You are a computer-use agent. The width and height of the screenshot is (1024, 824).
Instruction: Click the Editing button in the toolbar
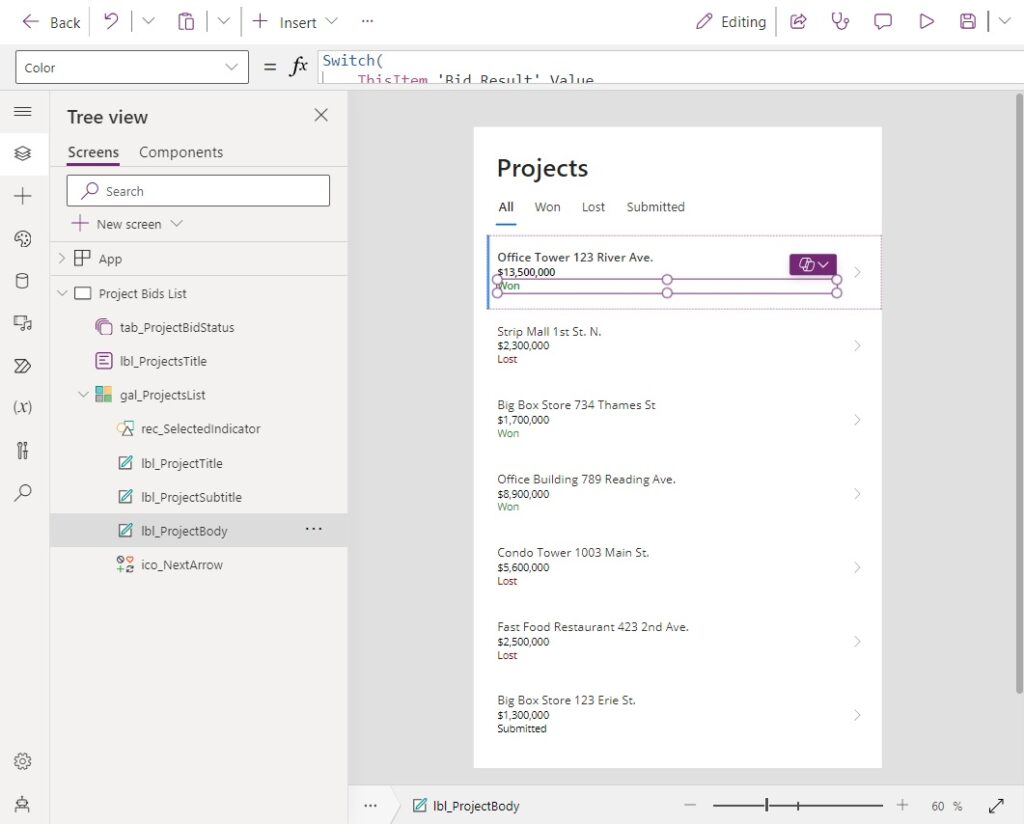coord(731,21)
